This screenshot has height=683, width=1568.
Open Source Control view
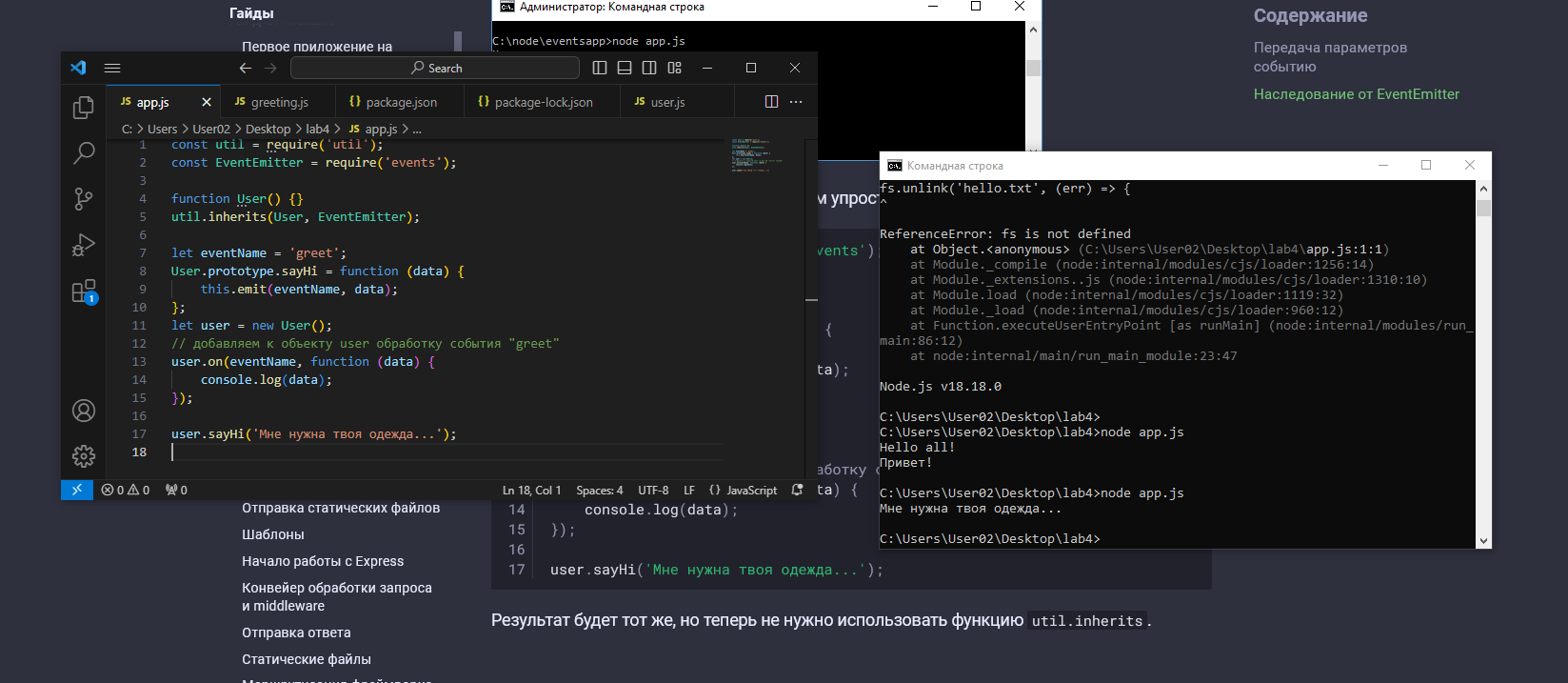84,199
